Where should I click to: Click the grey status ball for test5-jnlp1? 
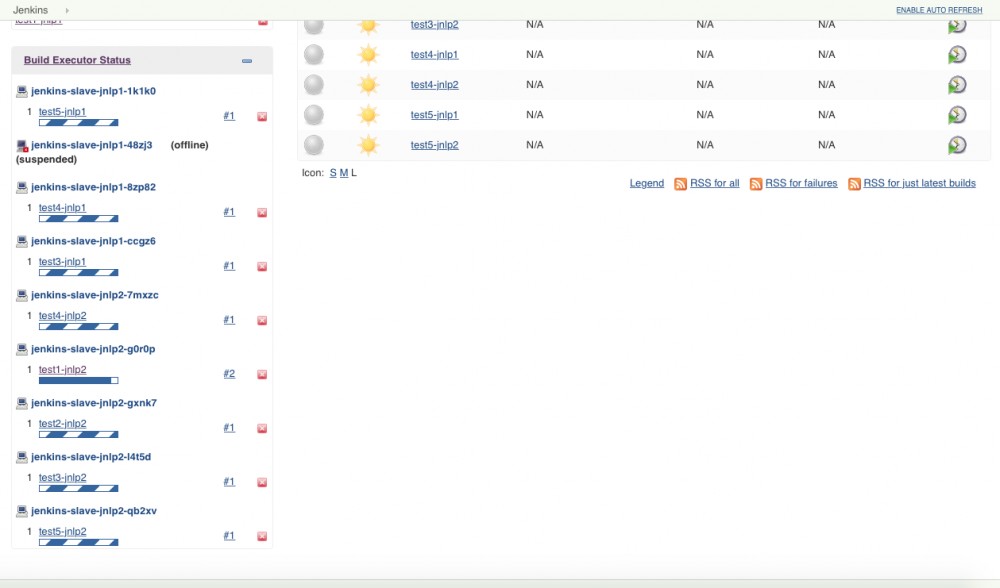tap(314, 115)
